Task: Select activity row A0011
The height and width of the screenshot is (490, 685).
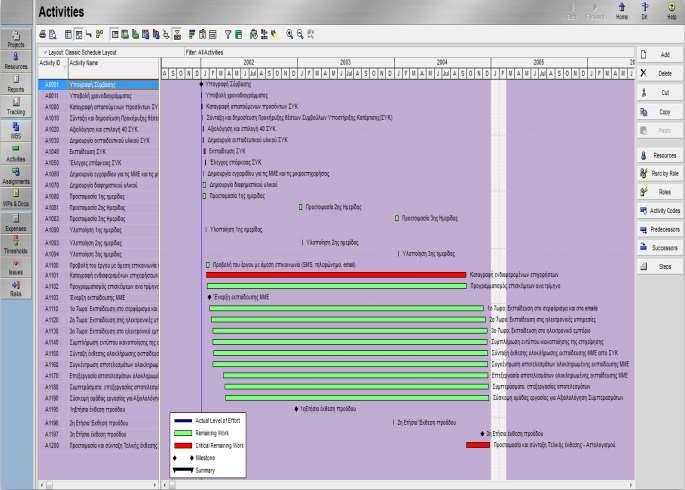Action: click(x=99, y=96)
